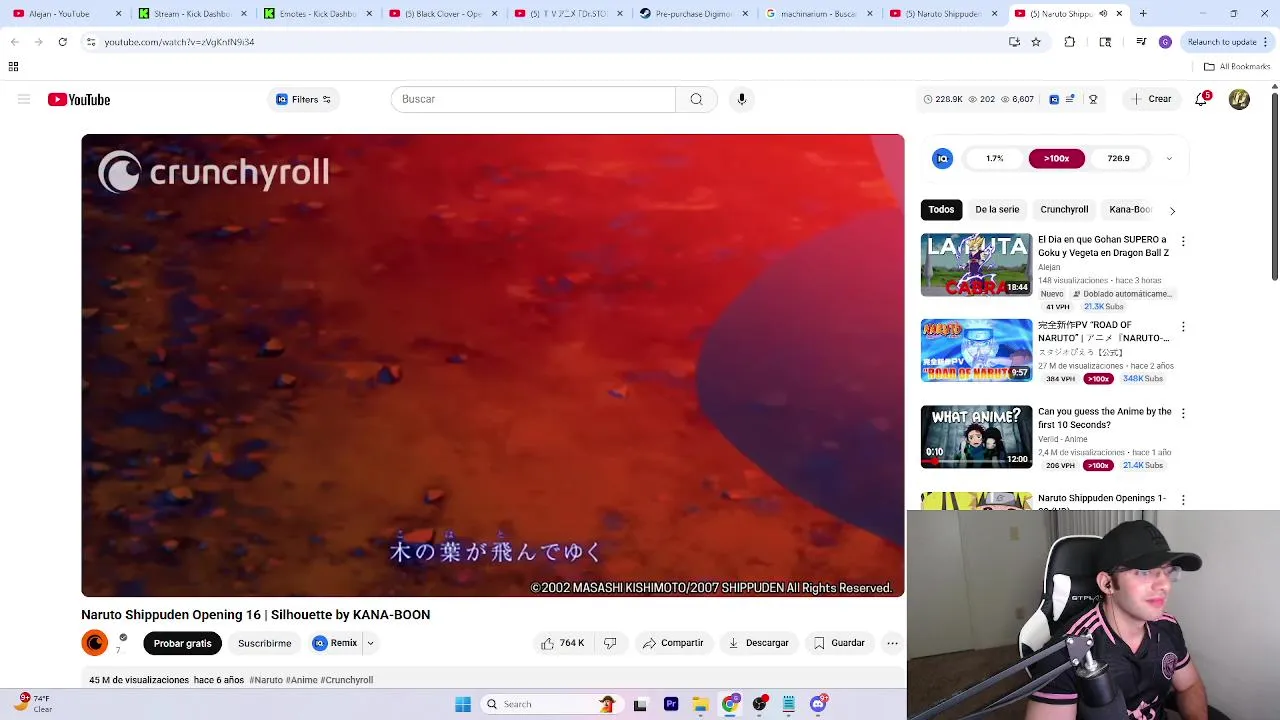Viewport: 1280px width, 720px height.
Task: Select the Kana-Boon filter chip
Action: click(1130, 209)
